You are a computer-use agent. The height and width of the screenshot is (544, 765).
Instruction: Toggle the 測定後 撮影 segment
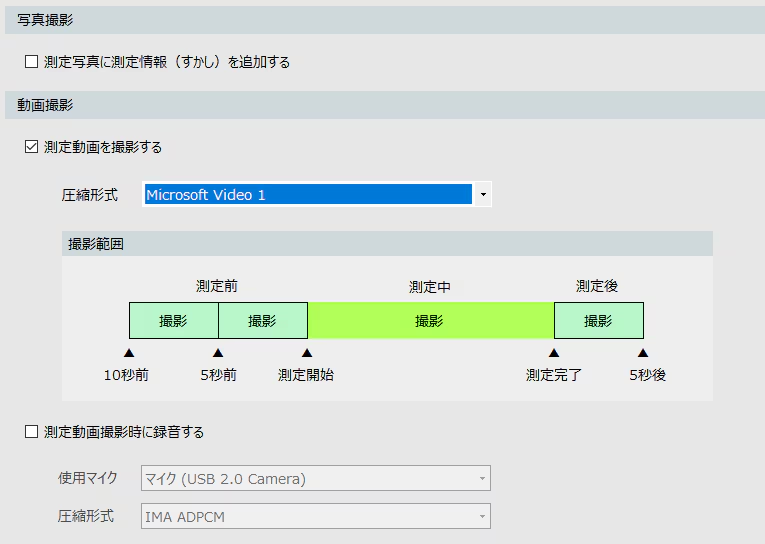click(x=598, y=321)
